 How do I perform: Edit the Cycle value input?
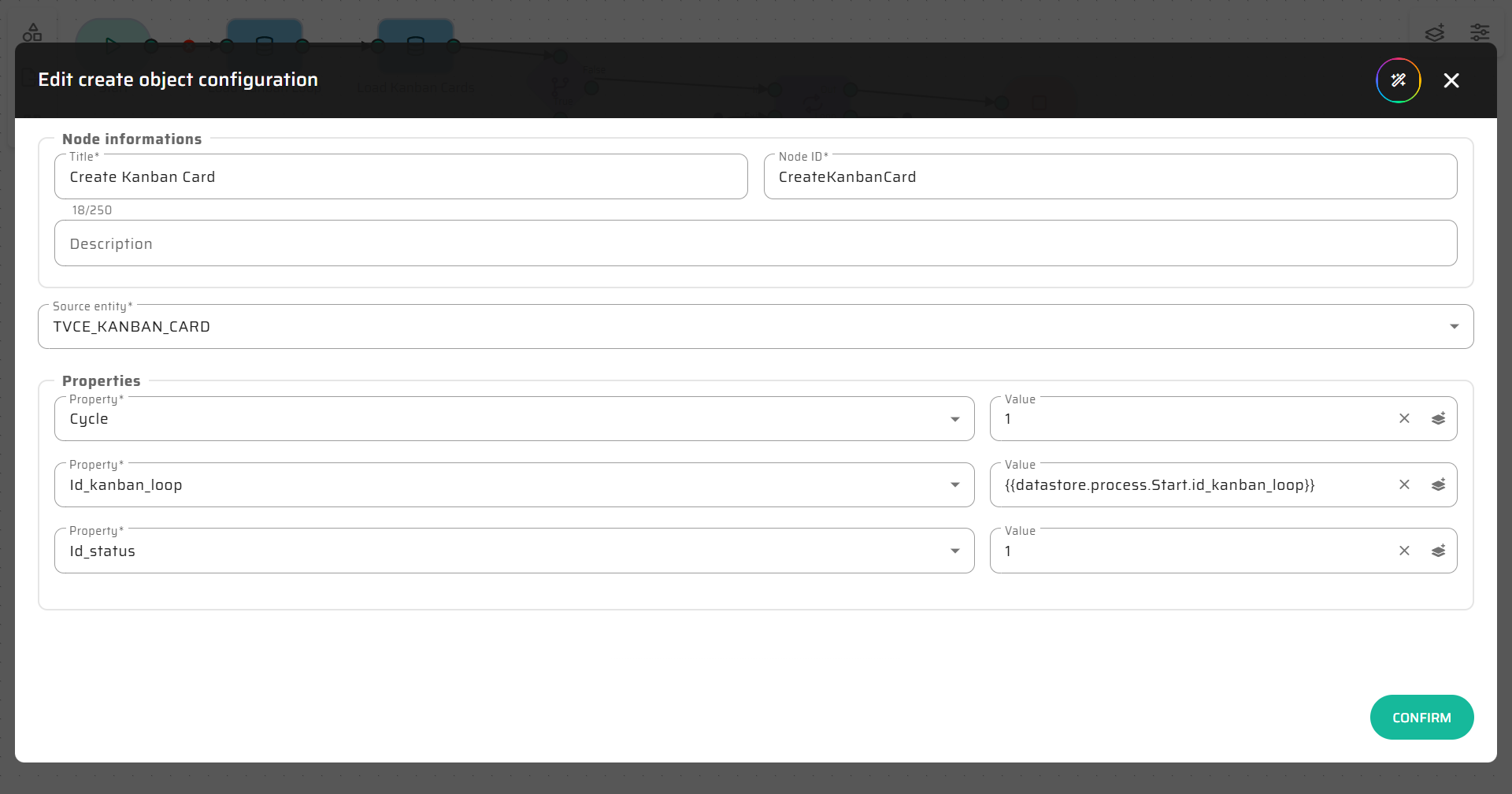pyautogui.click(x=1189, y=419)
